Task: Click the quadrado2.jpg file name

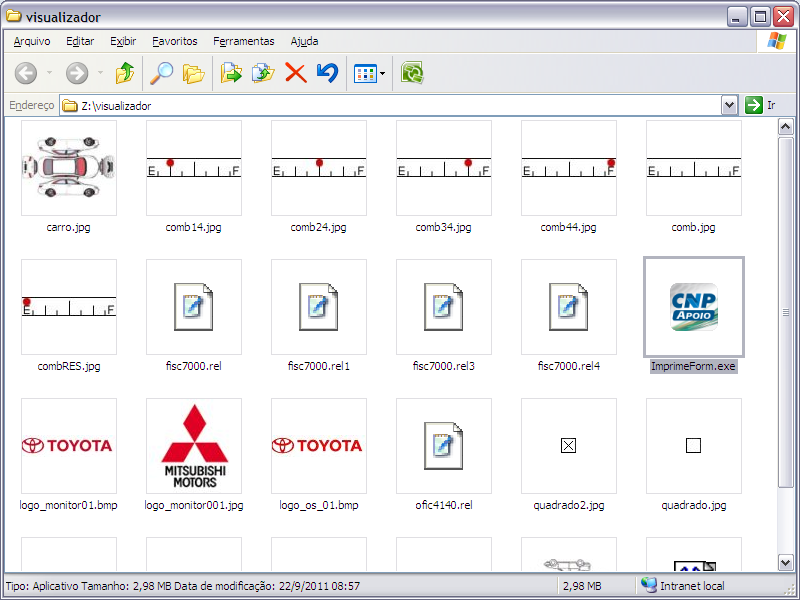Action: [569, 506]
